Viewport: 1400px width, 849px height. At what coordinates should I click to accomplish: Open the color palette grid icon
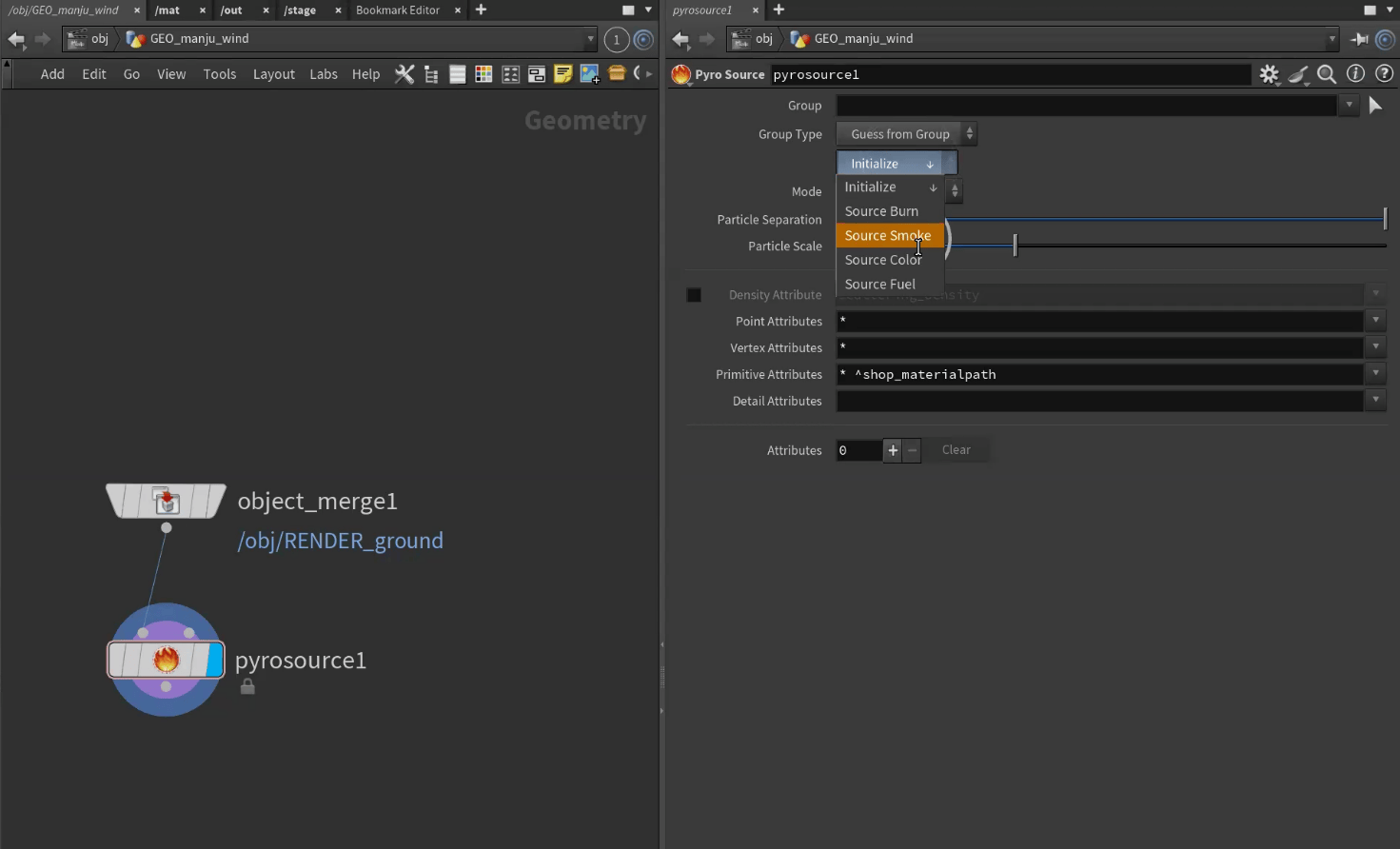click(x=483, y=74)
